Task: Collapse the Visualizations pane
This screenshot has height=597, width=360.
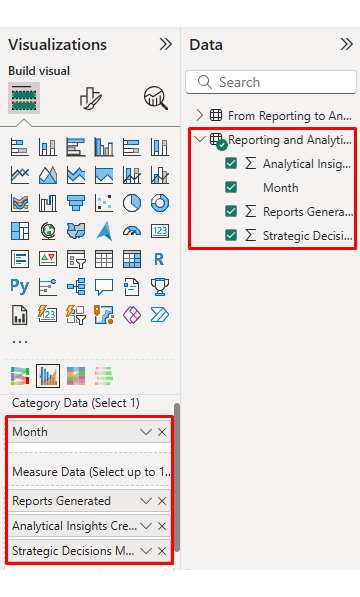Action: click(166, 44)
